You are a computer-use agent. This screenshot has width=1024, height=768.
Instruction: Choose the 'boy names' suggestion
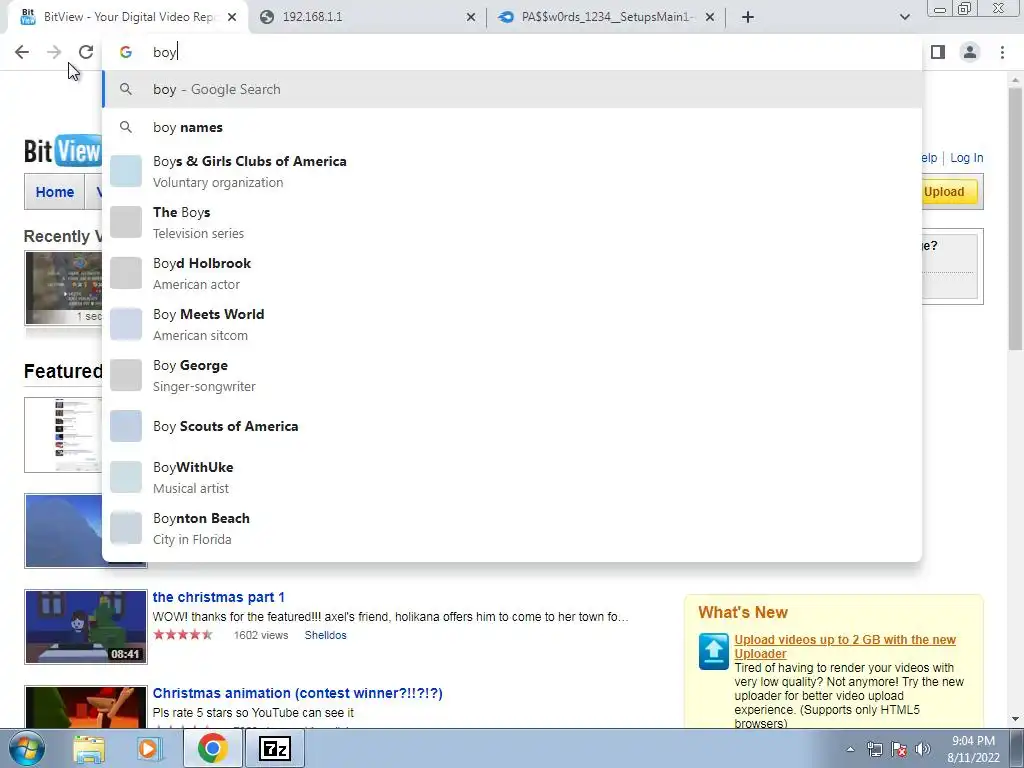click(x=512, y=127)
